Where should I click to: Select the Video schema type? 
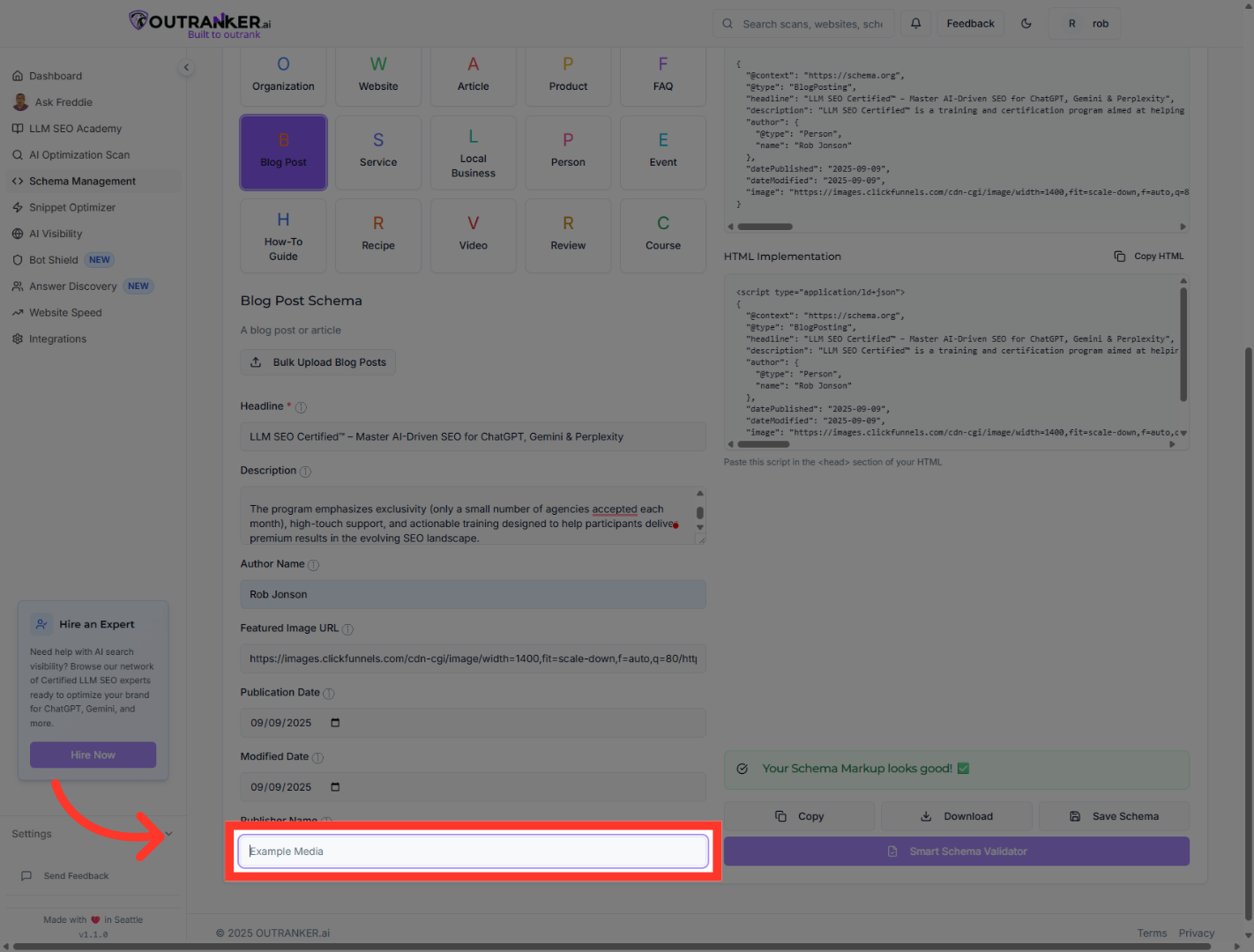pos(473,235)
